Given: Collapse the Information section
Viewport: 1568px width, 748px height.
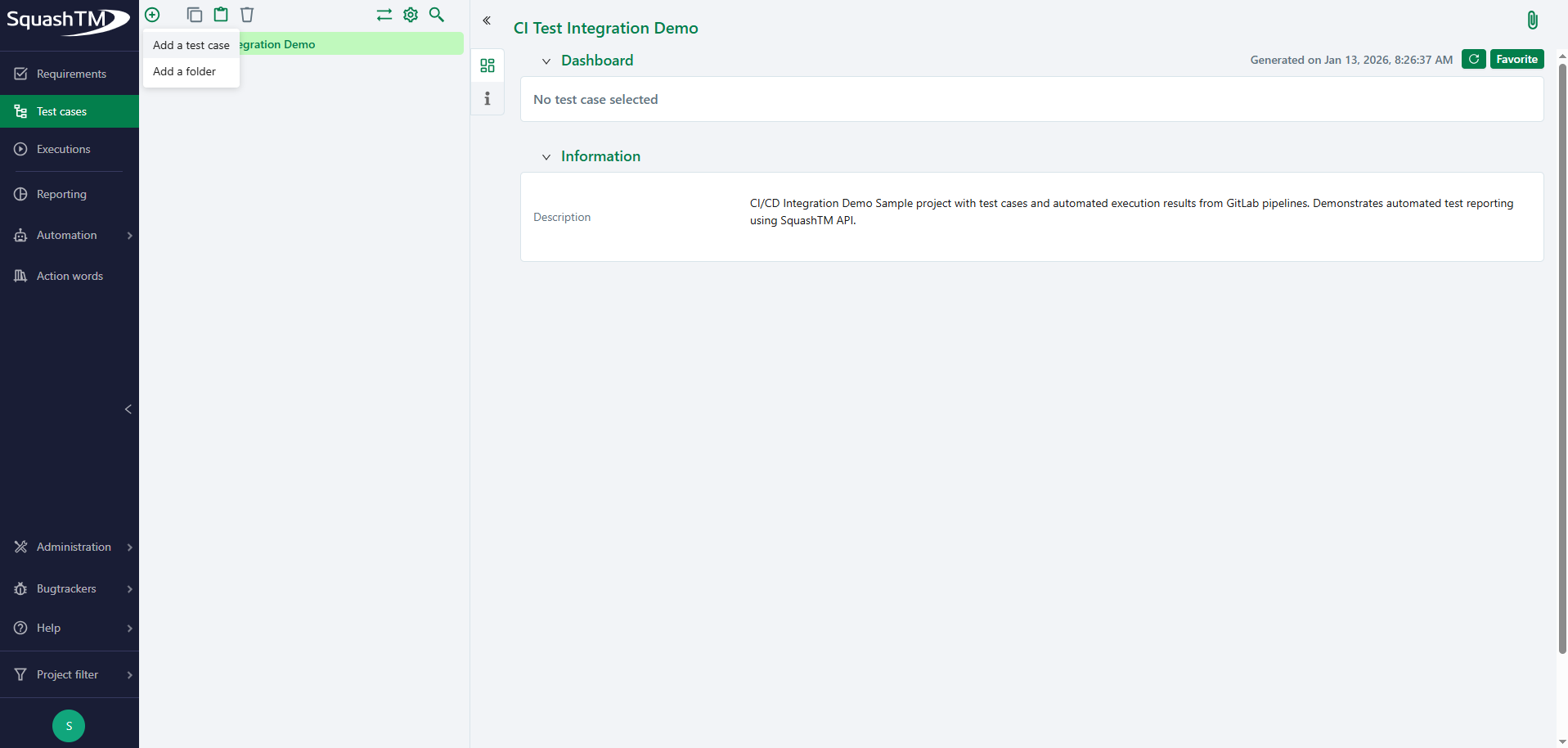Looking at the screenshot, I should tap(546, 156).
